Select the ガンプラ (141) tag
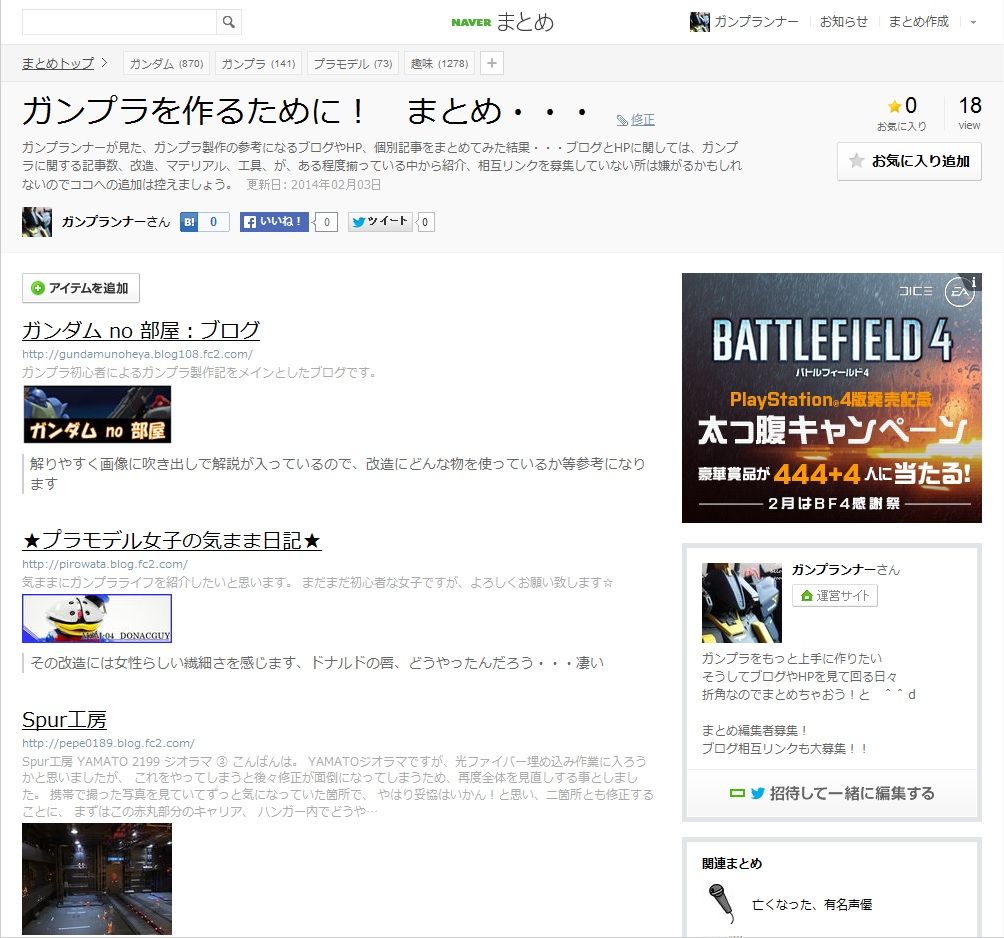 tap(259, 63)
